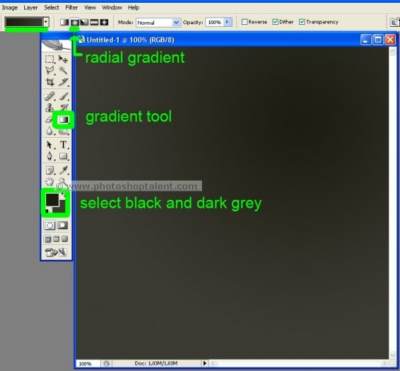Select the Crop tool

(x=50, y=82)
